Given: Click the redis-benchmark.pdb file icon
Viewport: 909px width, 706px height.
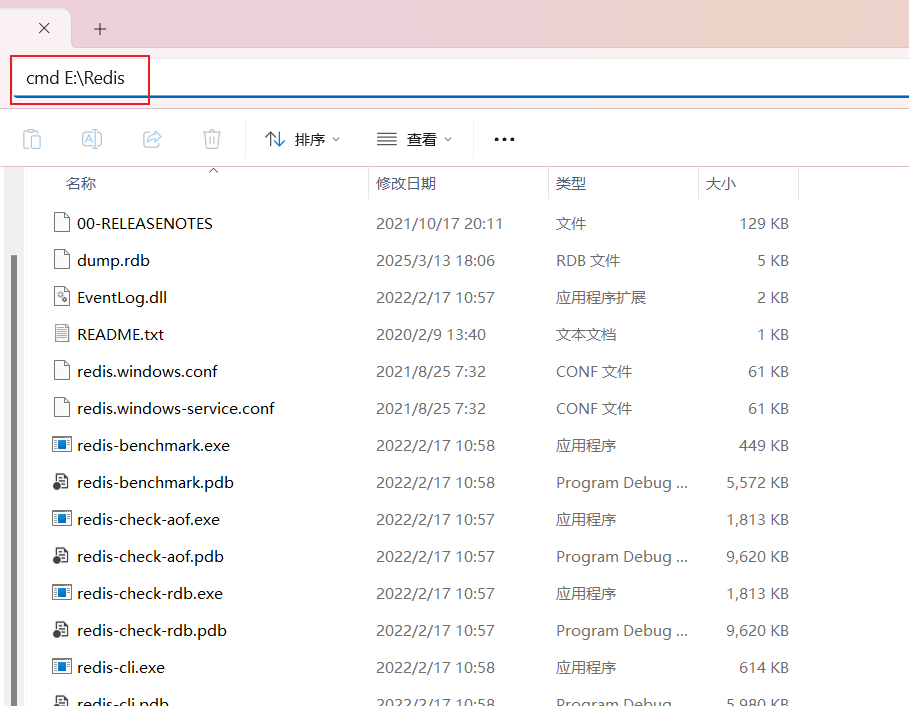Looking at the screenshot, I should (61, 481).
